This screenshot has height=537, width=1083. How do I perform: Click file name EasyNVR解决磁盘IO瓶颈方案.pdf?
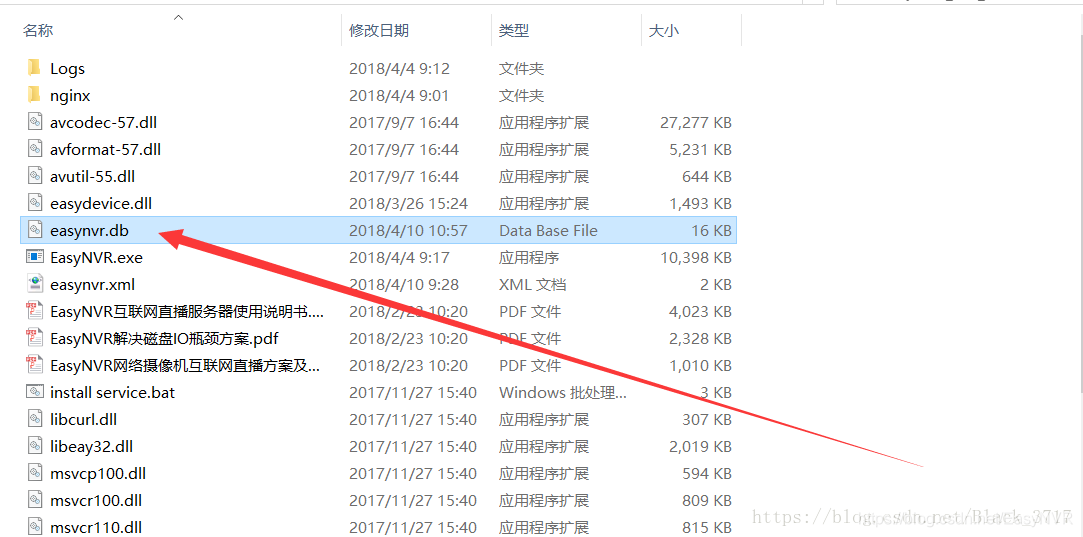pos(164,339)
